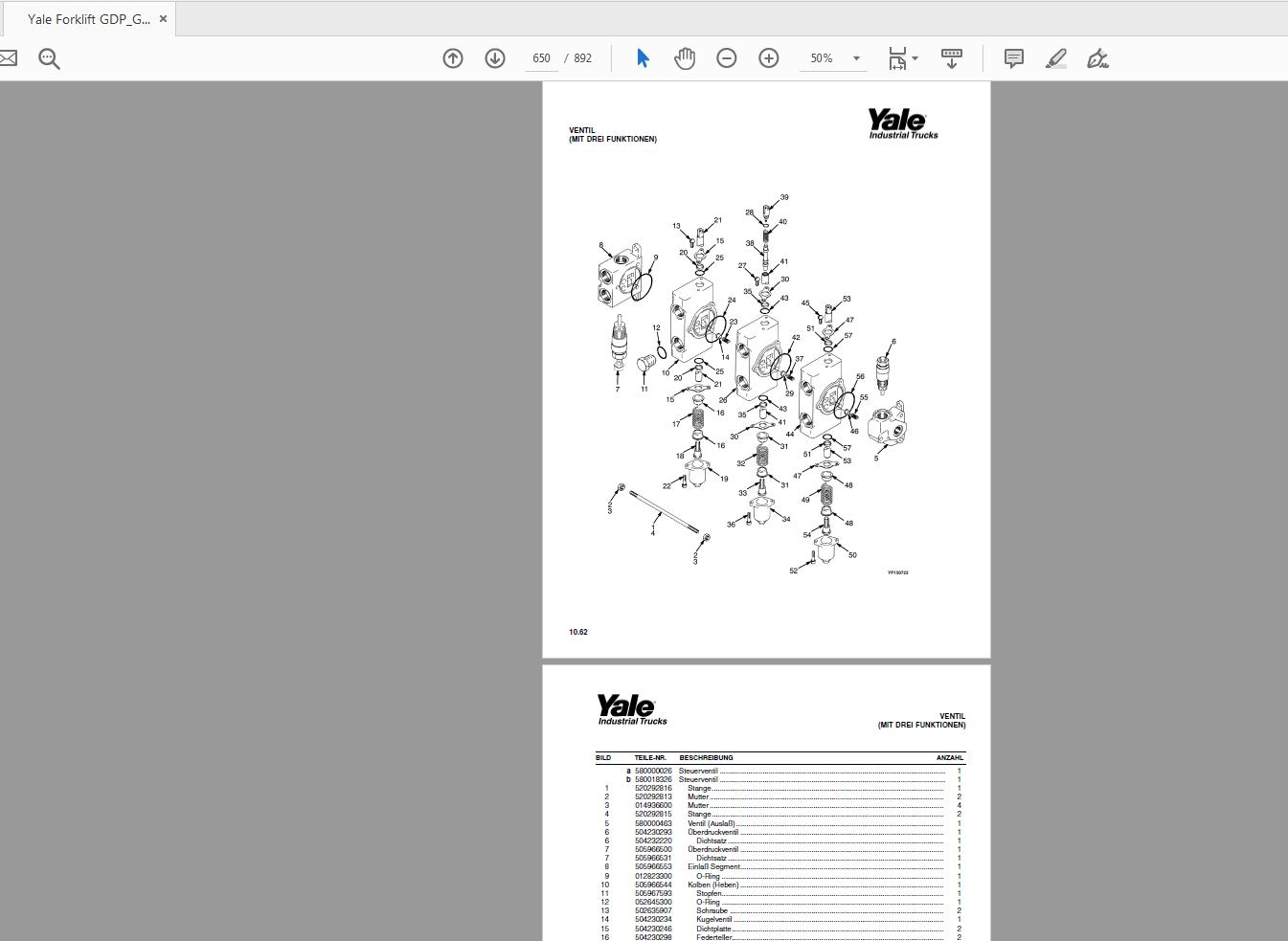
Task: Open the sign document pen tool
Action: (1098, 58)
